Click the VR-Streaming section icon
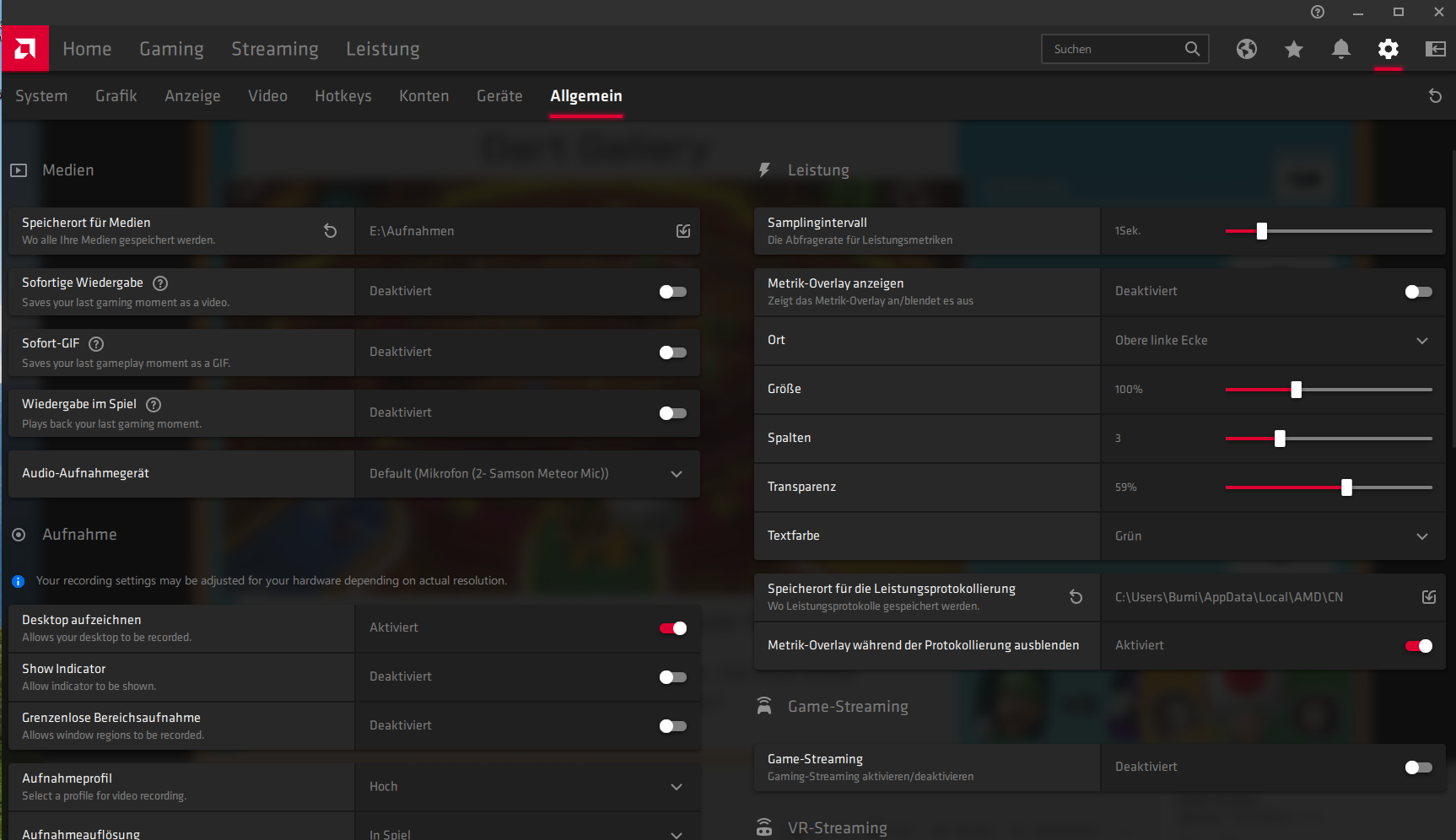The width and height of the screenshot is (1456, 840). [764, 828]
